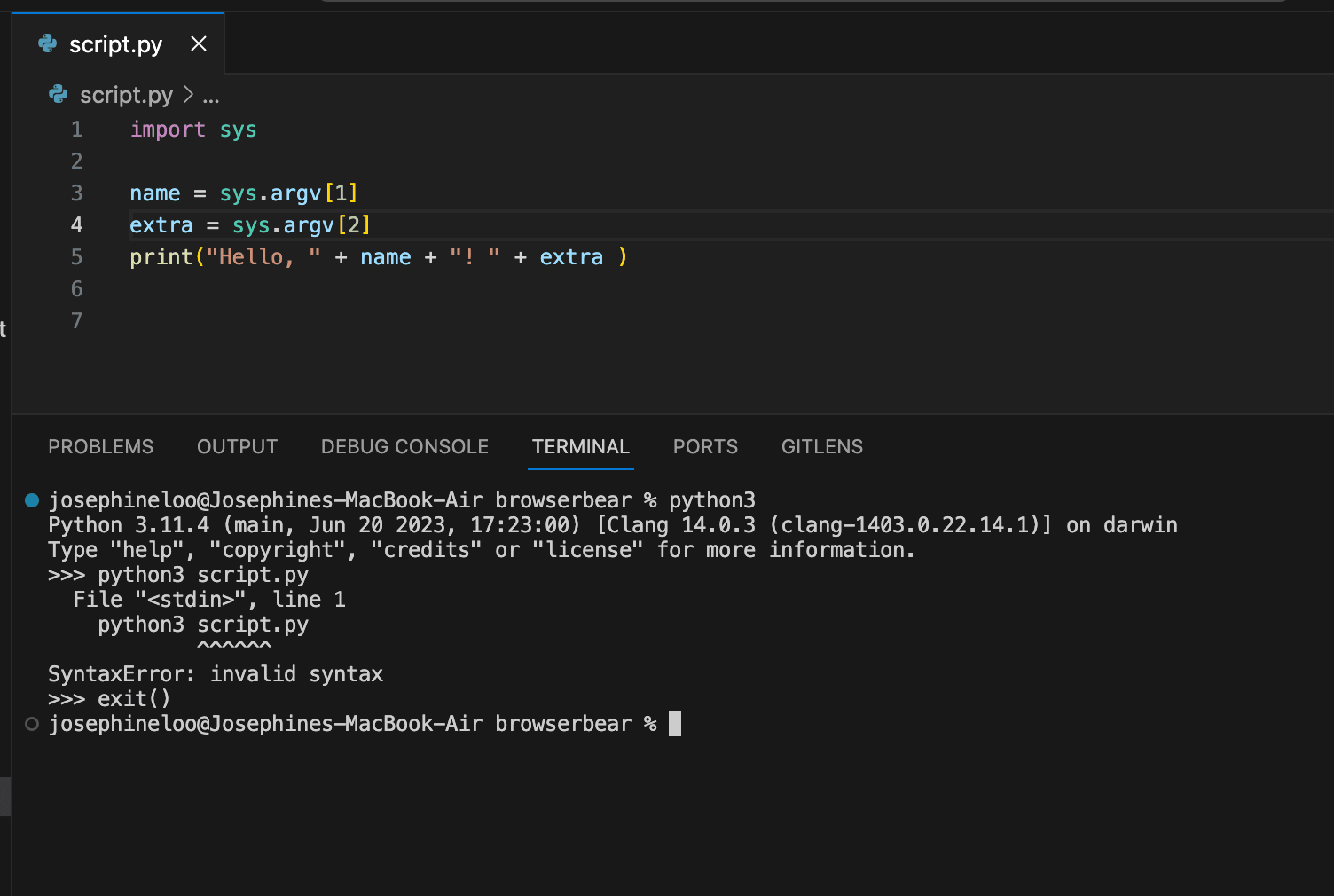This screenshot has height=896, width=1334.
Task: Open the GITLENS panel tab
Action: [822, 446]
